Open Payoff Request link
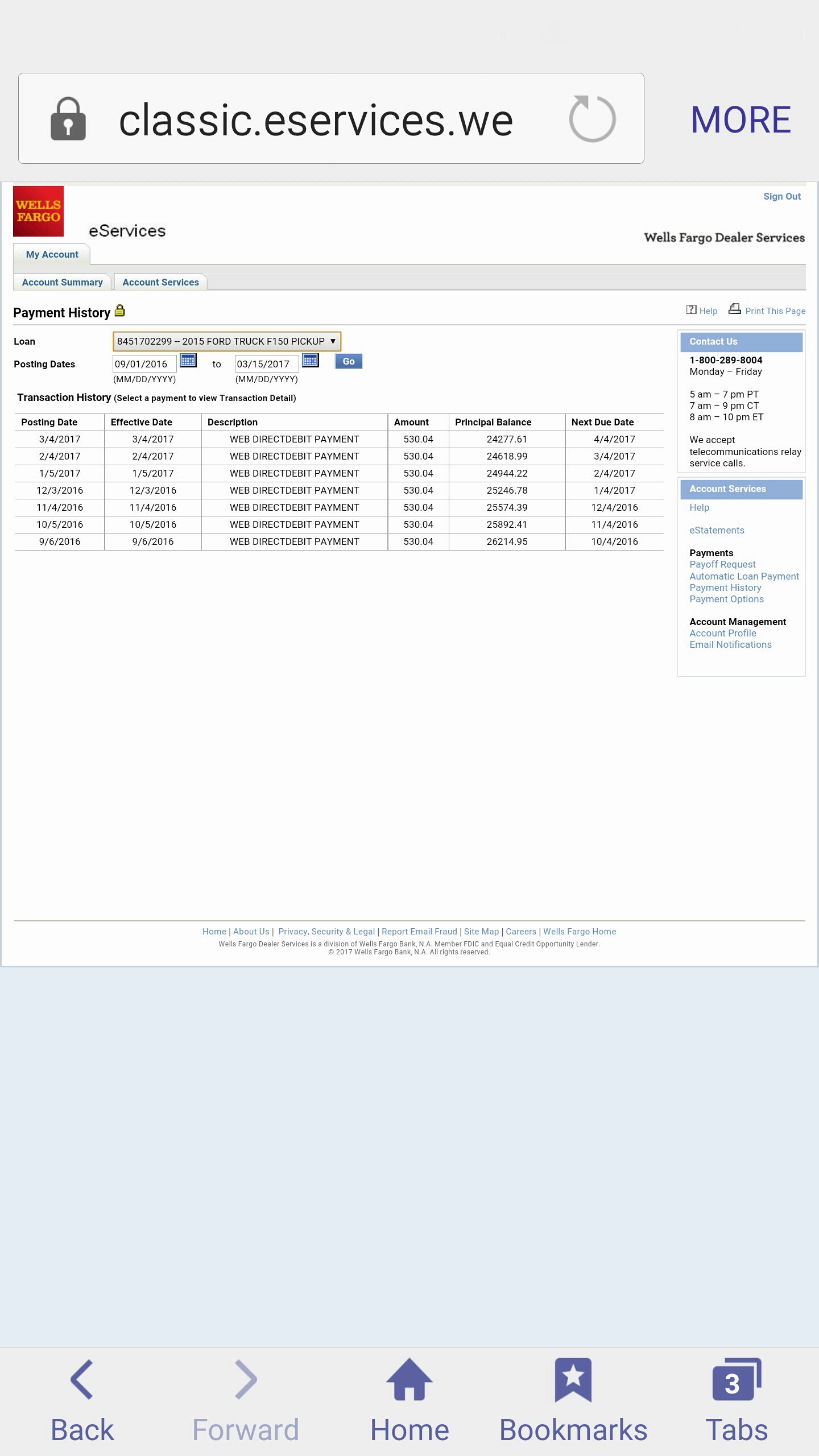The width and height of the screenshot is (819, 1456). coord(722,564)
